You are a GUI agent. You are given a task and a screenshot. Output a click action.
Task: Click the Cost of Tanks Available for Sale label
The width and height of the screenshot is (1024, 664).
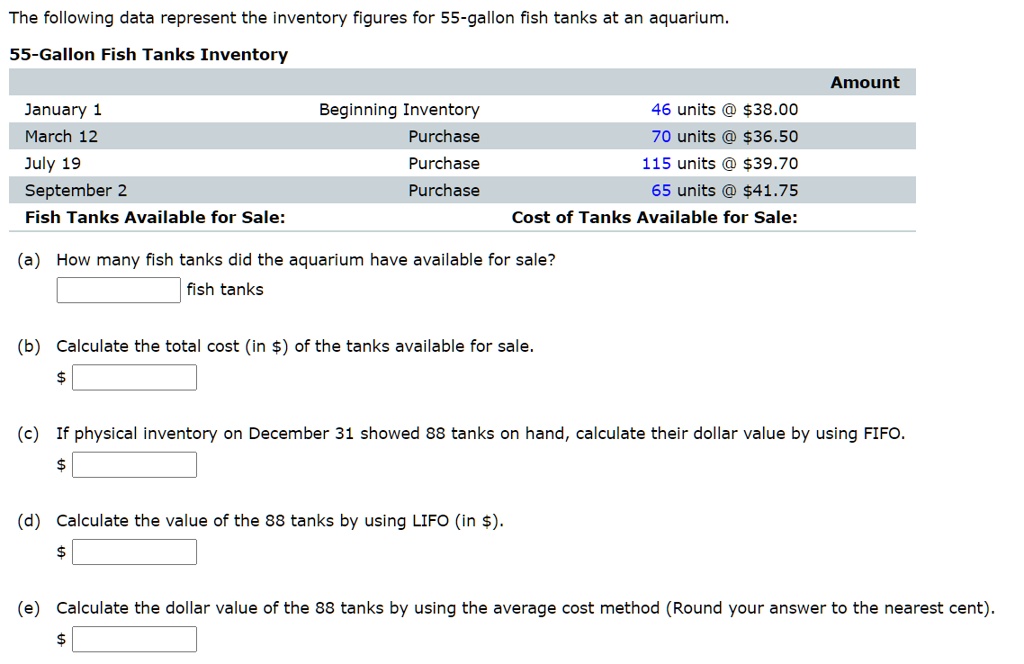(x=654, y=217)
